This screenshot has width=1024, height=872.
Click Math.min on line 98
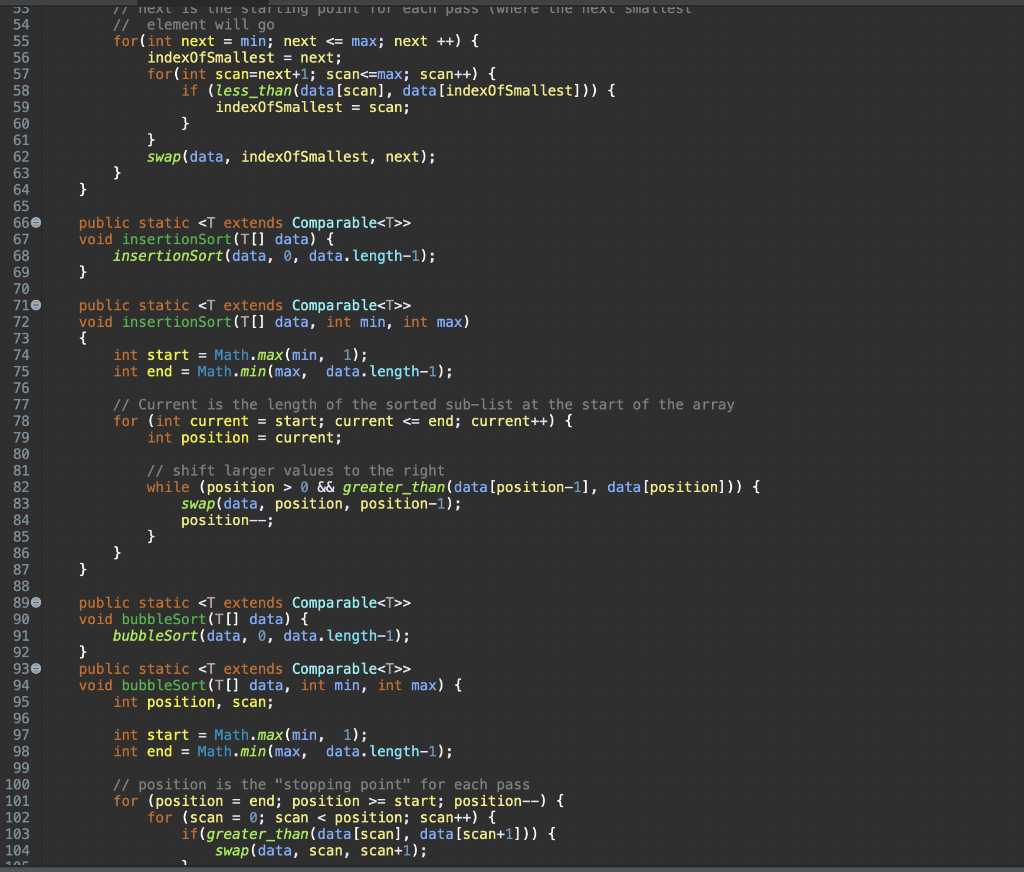pyautogui.click(x=232, y=751)
